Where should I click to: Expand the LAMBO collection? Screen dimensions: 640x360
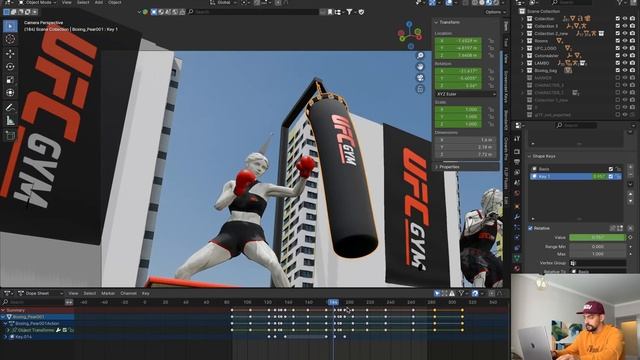522,63
